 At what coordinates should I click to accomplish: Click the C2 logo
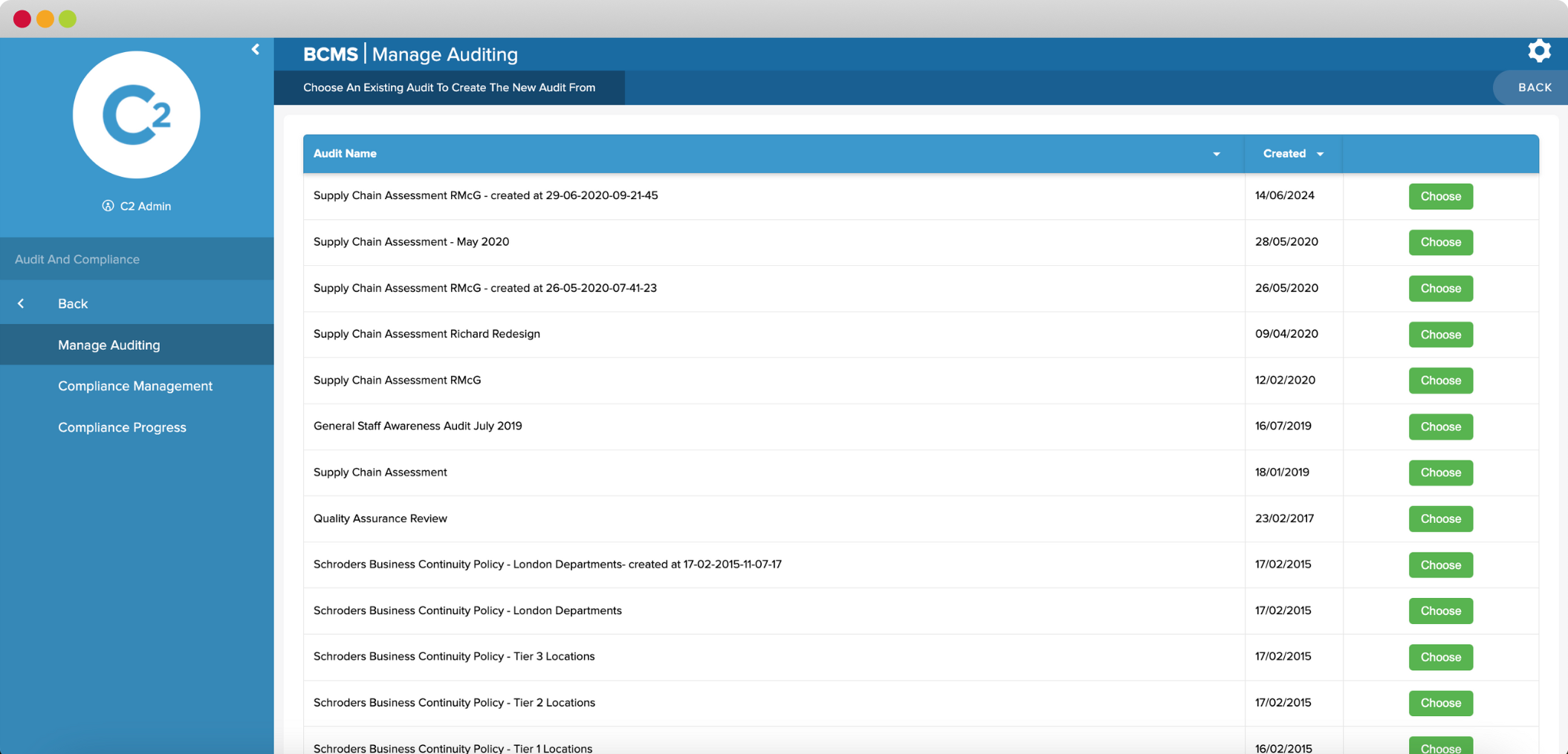136,114
